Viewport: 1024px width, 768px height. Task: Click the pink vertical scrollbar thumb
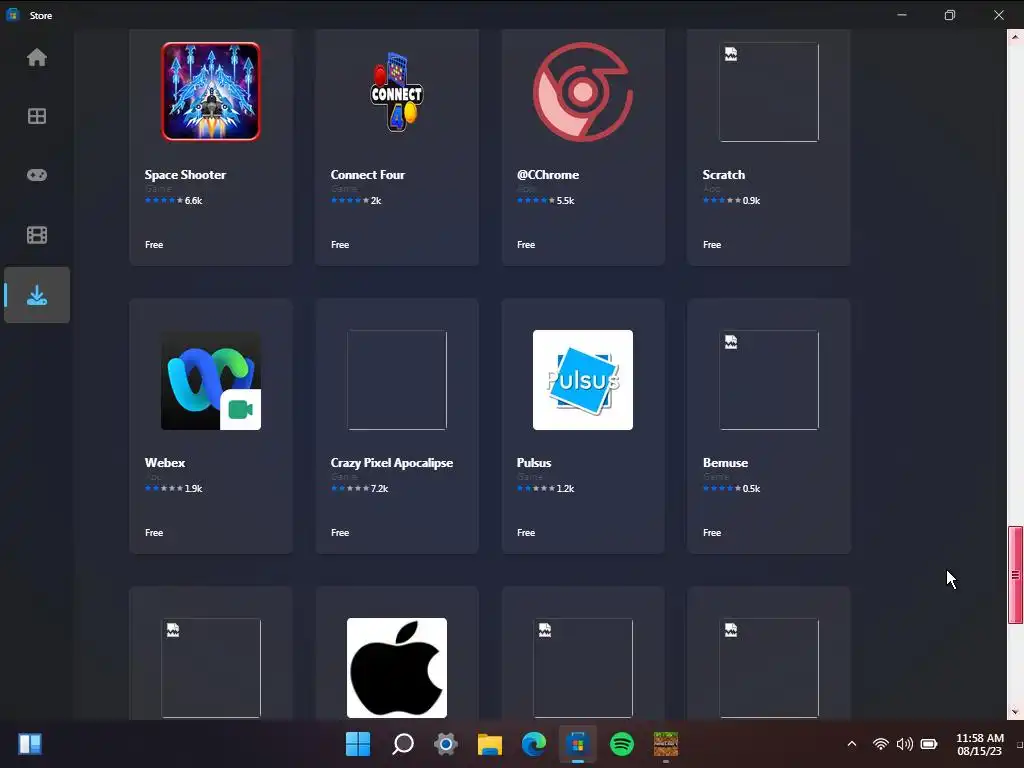coord(1016,575)
